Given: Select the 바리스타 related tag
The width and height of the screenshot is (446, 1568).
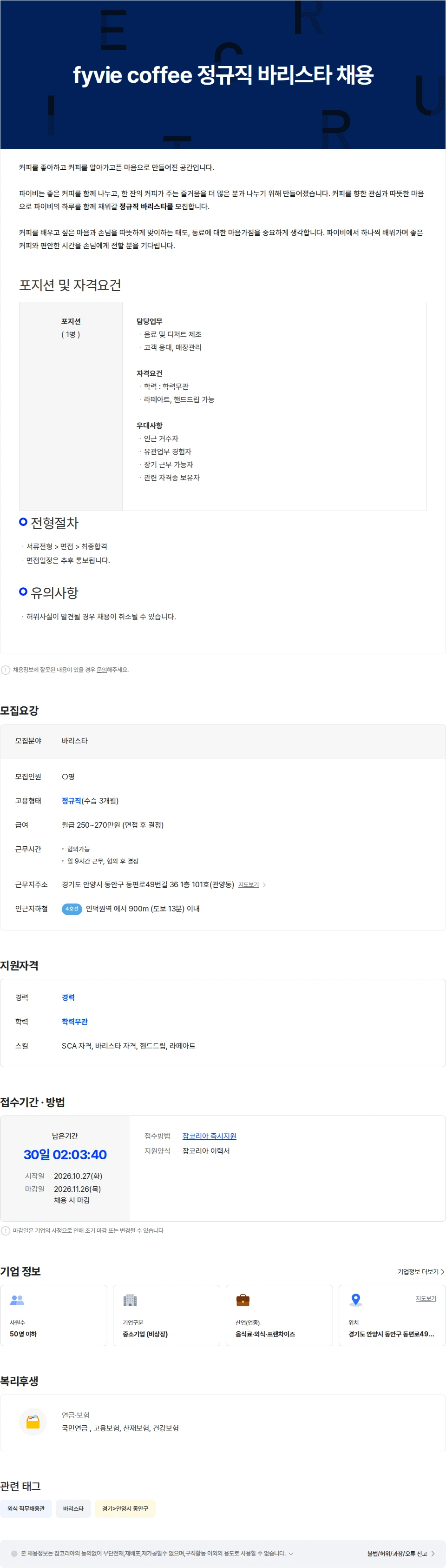Looking at the screenshot, I should coord(73,1508).
